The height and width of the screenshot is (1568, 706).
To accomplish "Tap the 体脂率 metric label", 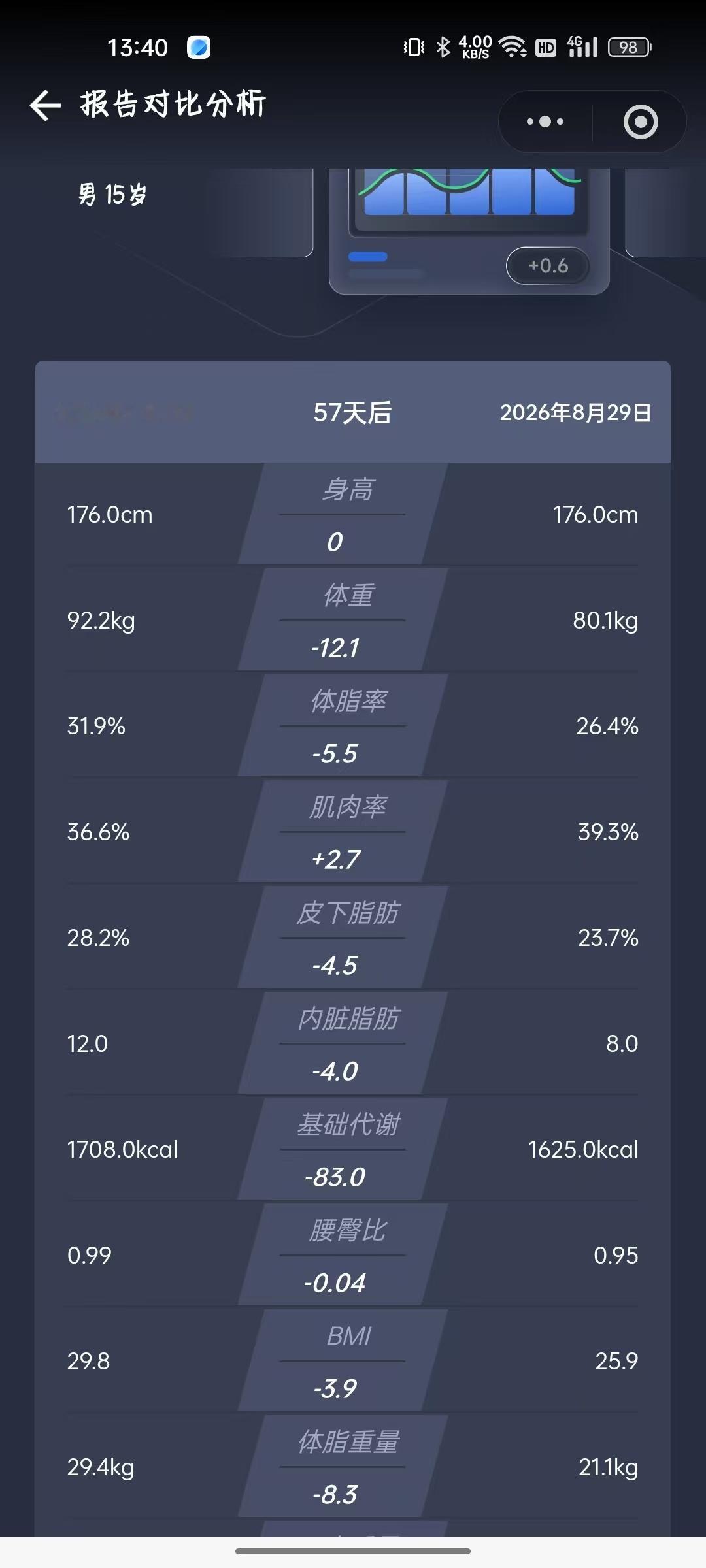I will coord(349,701).
